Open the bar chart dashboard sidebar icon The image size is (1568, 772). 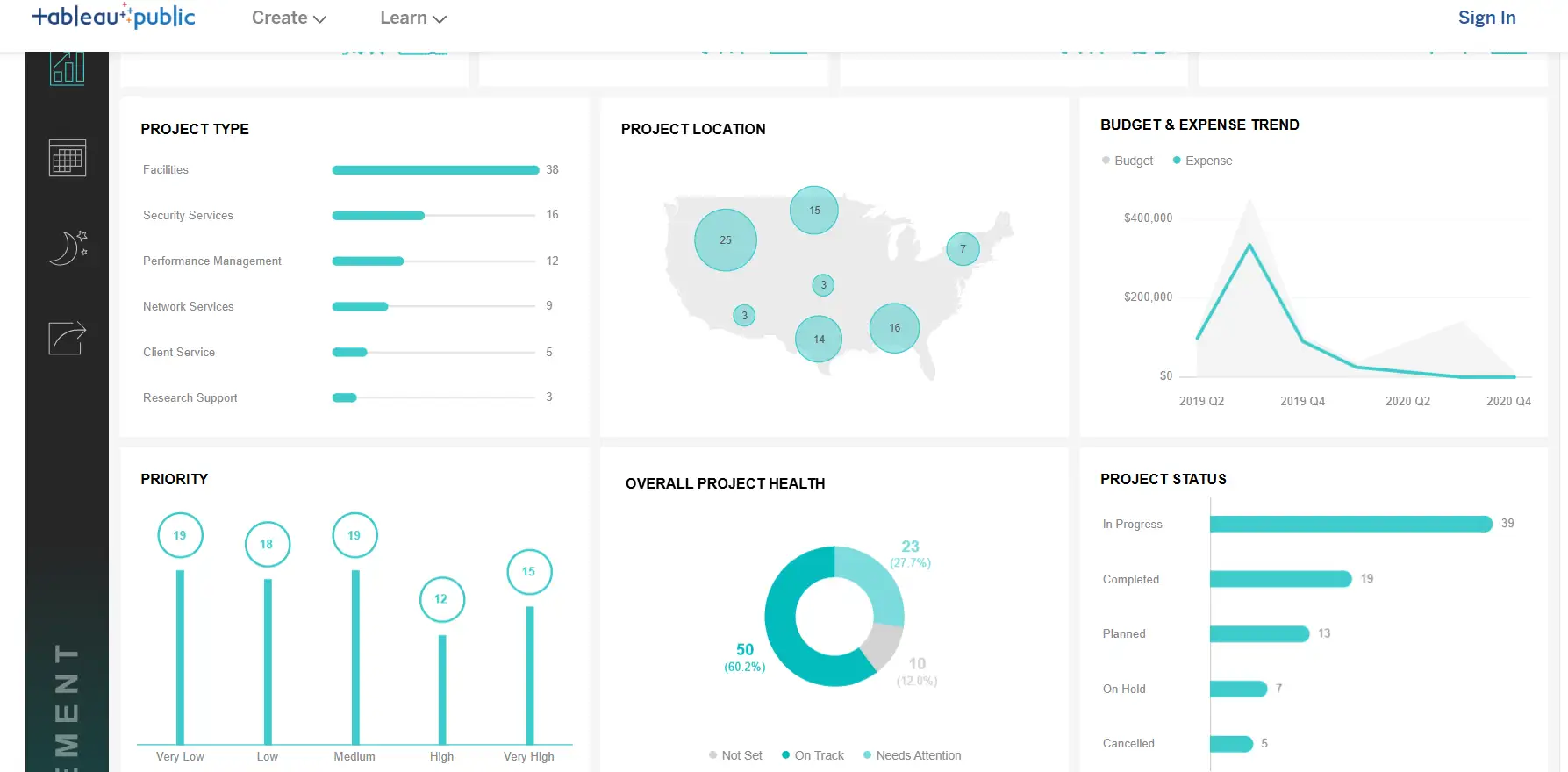[68, 68]
